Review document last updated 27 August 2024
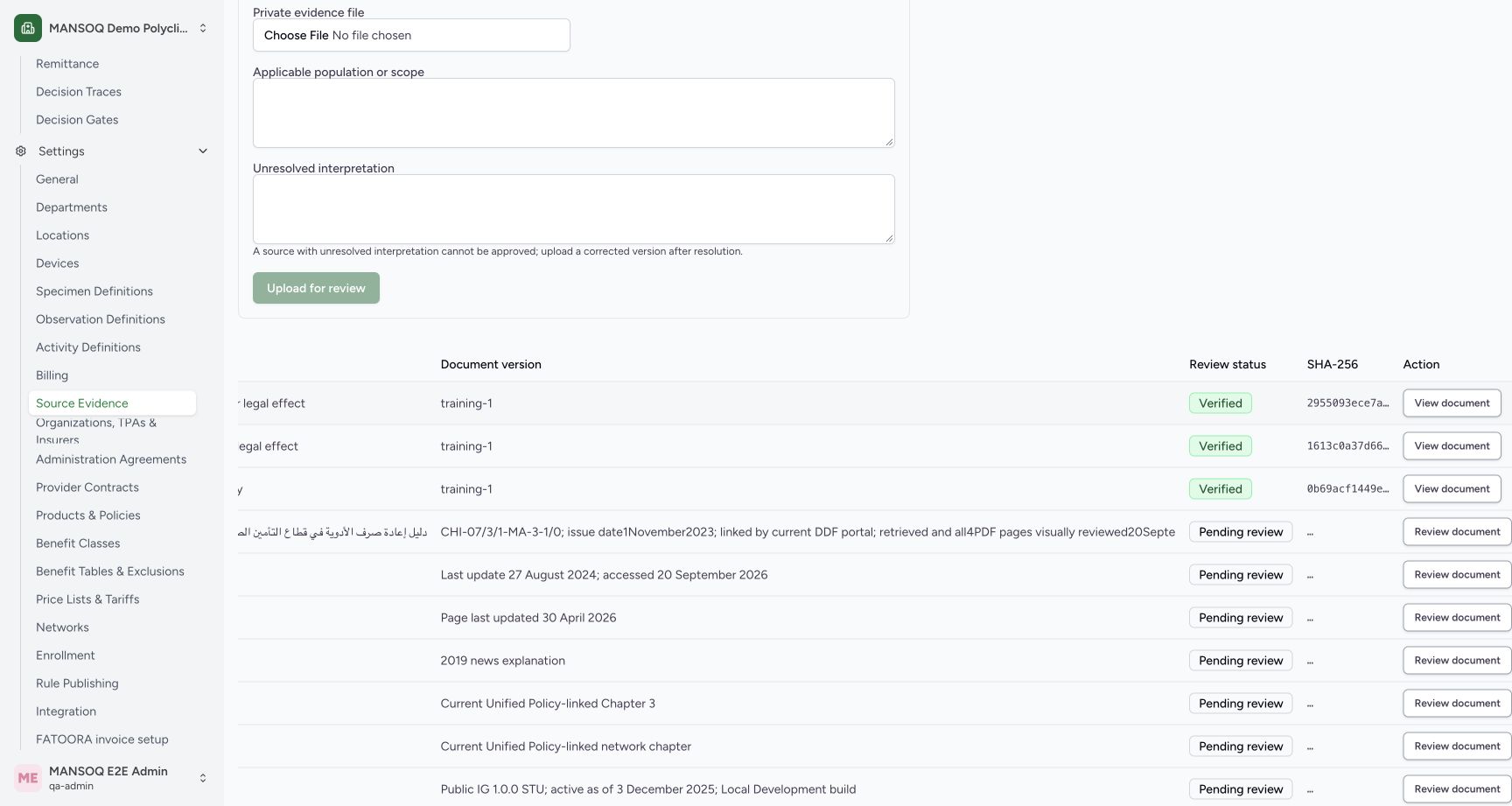 1457,575
